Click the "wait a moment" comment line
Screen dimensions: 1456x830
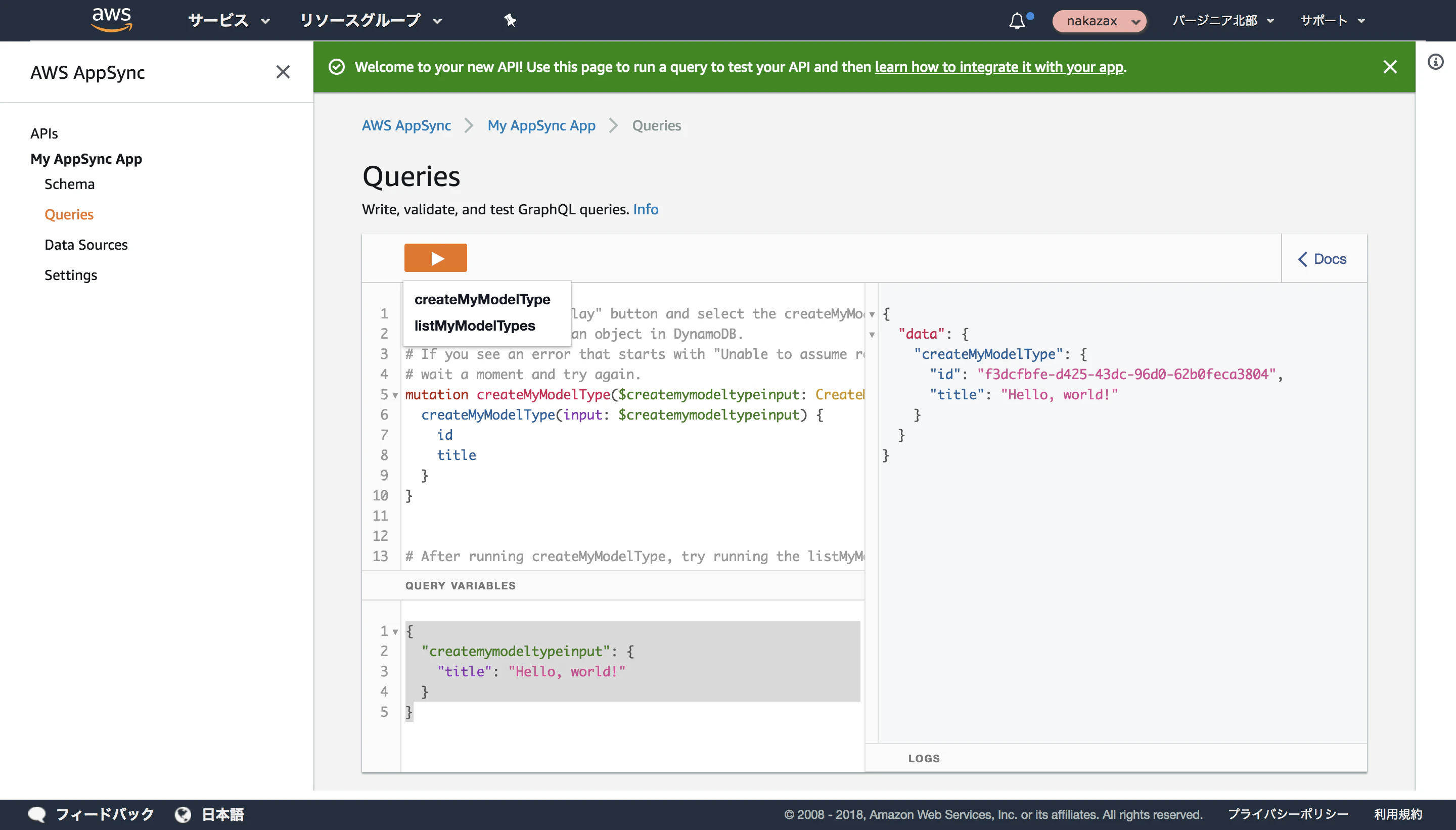tap(523, 374)
